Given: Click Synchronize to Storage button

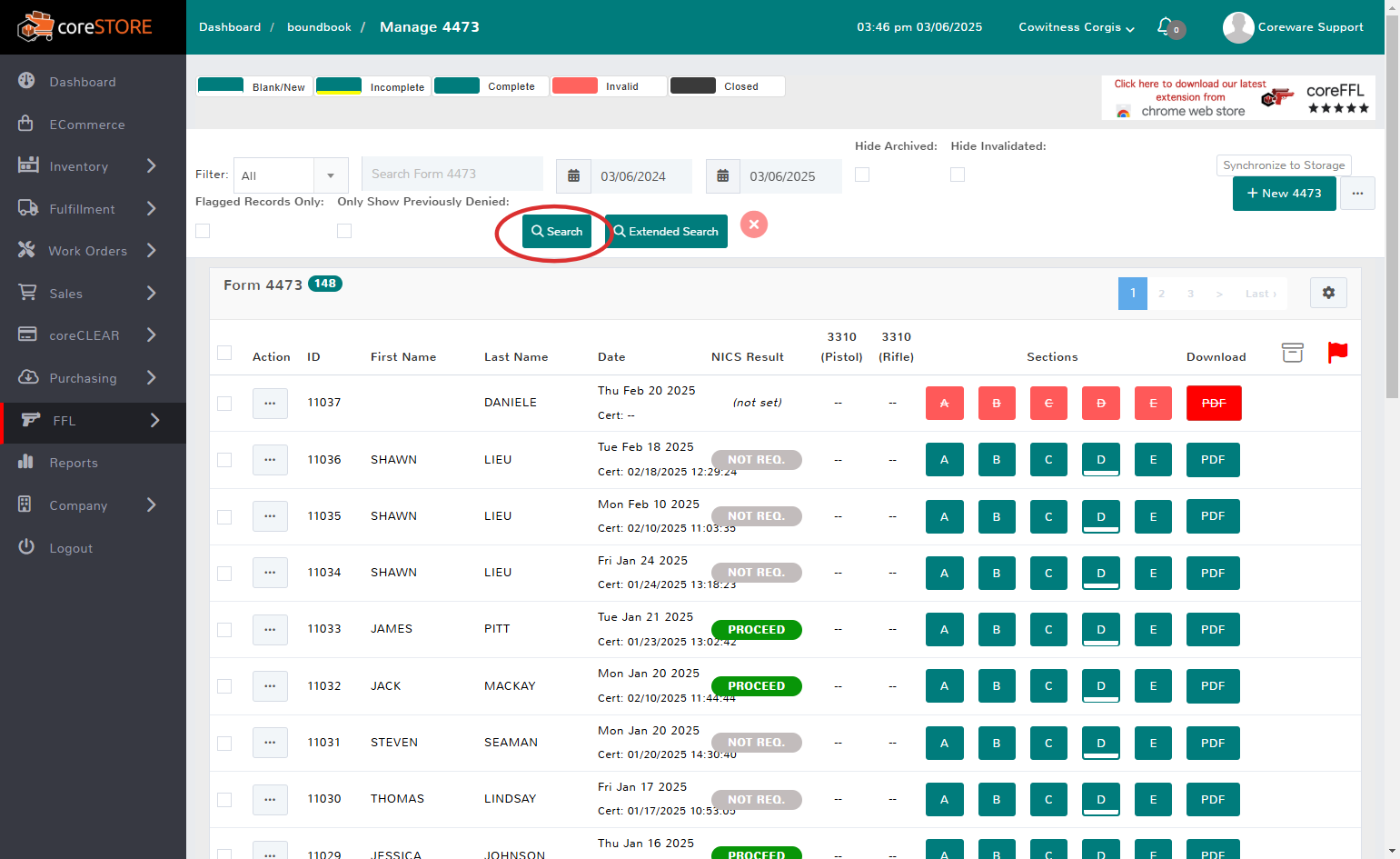Looking at the screenshot, I should click(1284, 165).
